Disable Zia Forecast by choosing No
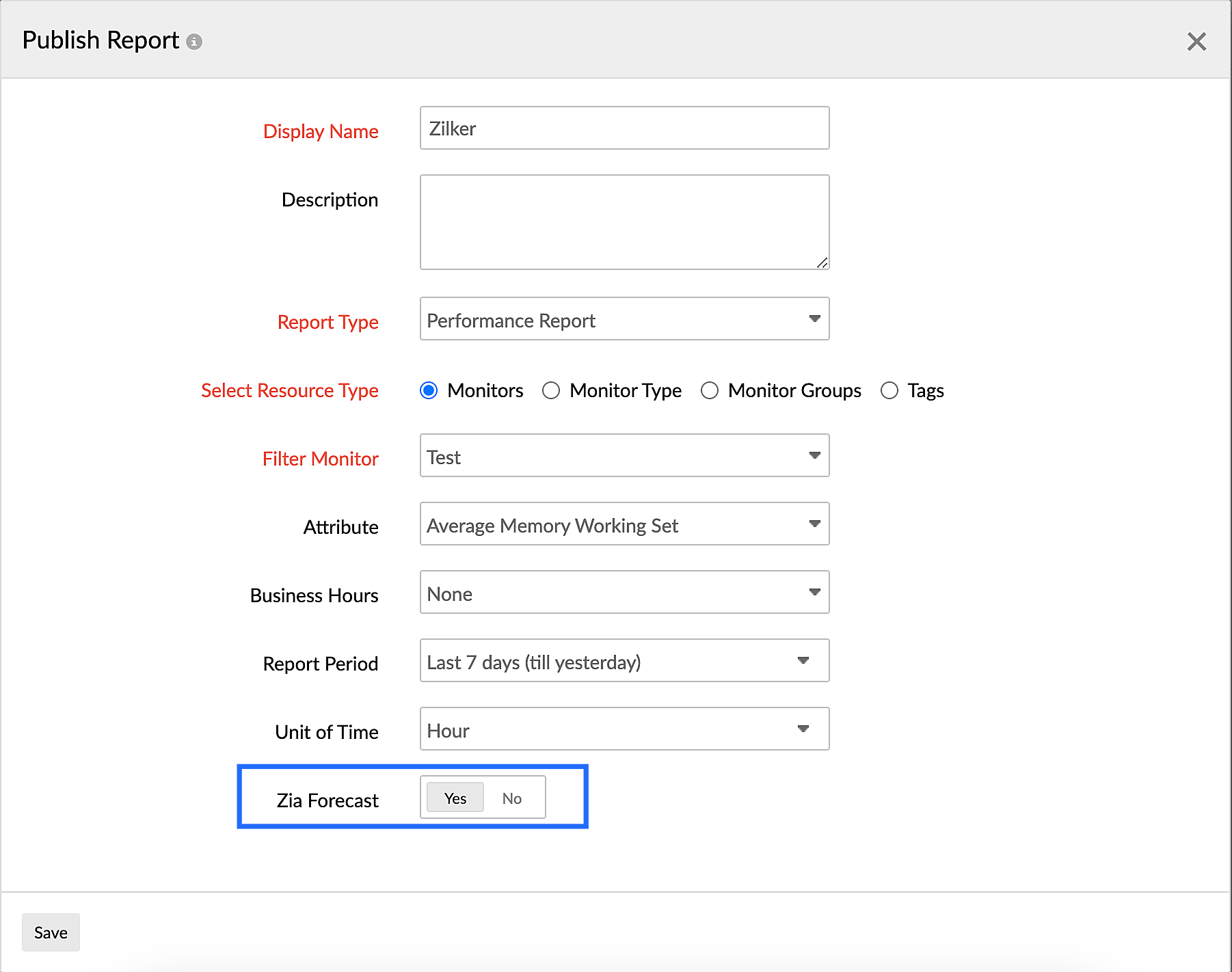Screen dimensions: 1232x972 click(512, 798)
